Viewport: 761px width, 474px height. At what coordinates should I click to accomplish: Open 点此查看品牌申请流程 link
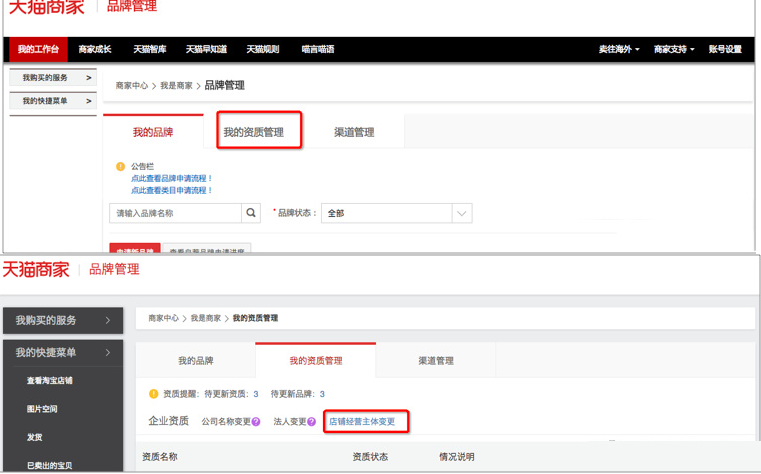pos(171,178)
